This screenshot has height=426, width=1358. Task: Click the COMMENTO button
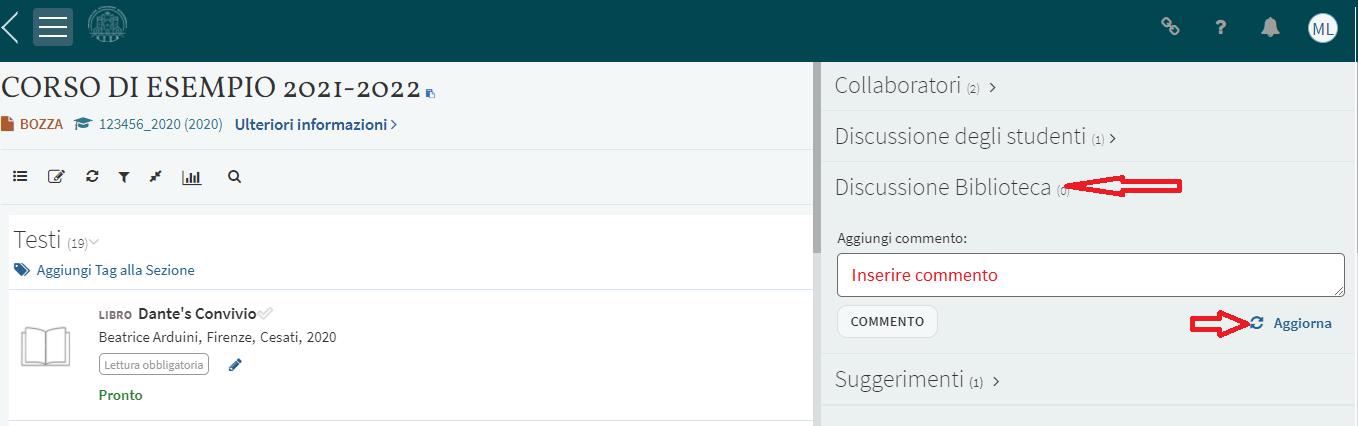[x=887, y=322]
